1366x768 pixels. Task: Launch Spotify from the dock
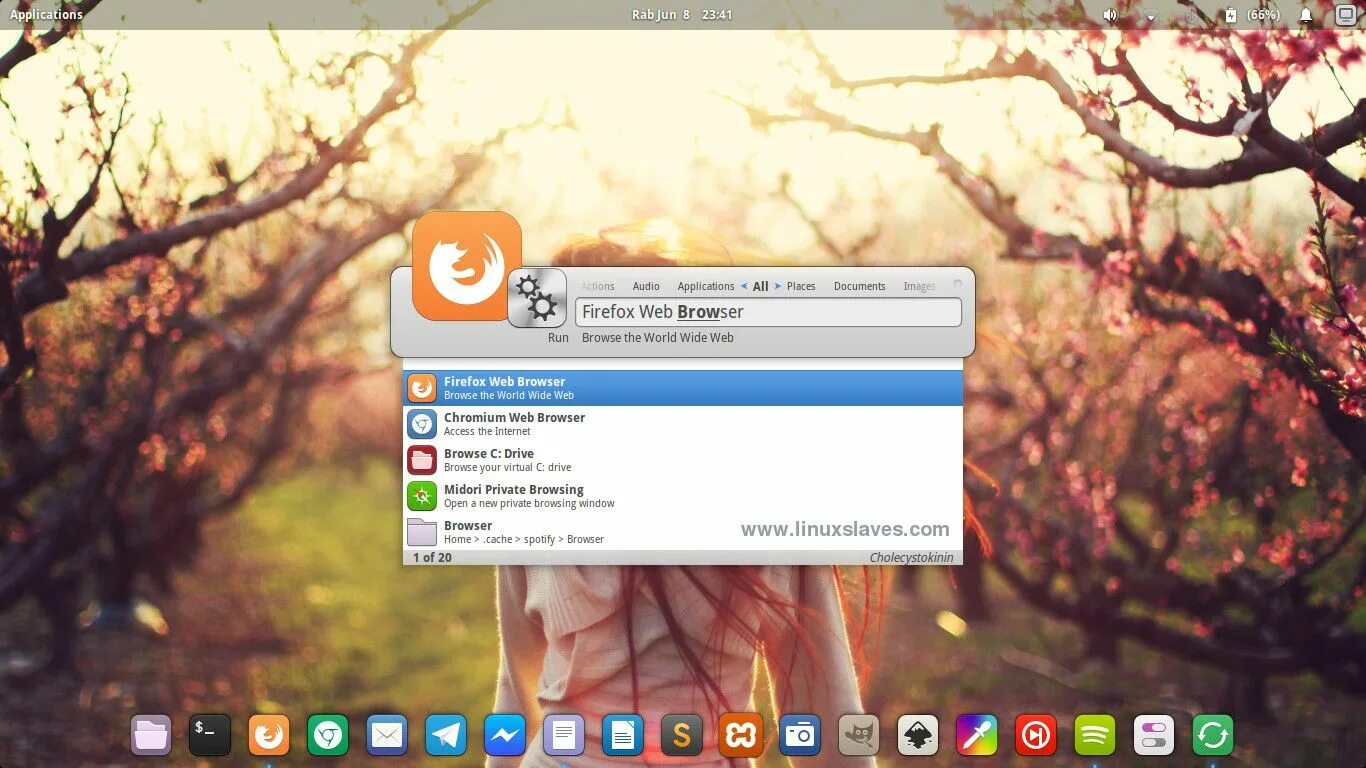point(1095,736)
